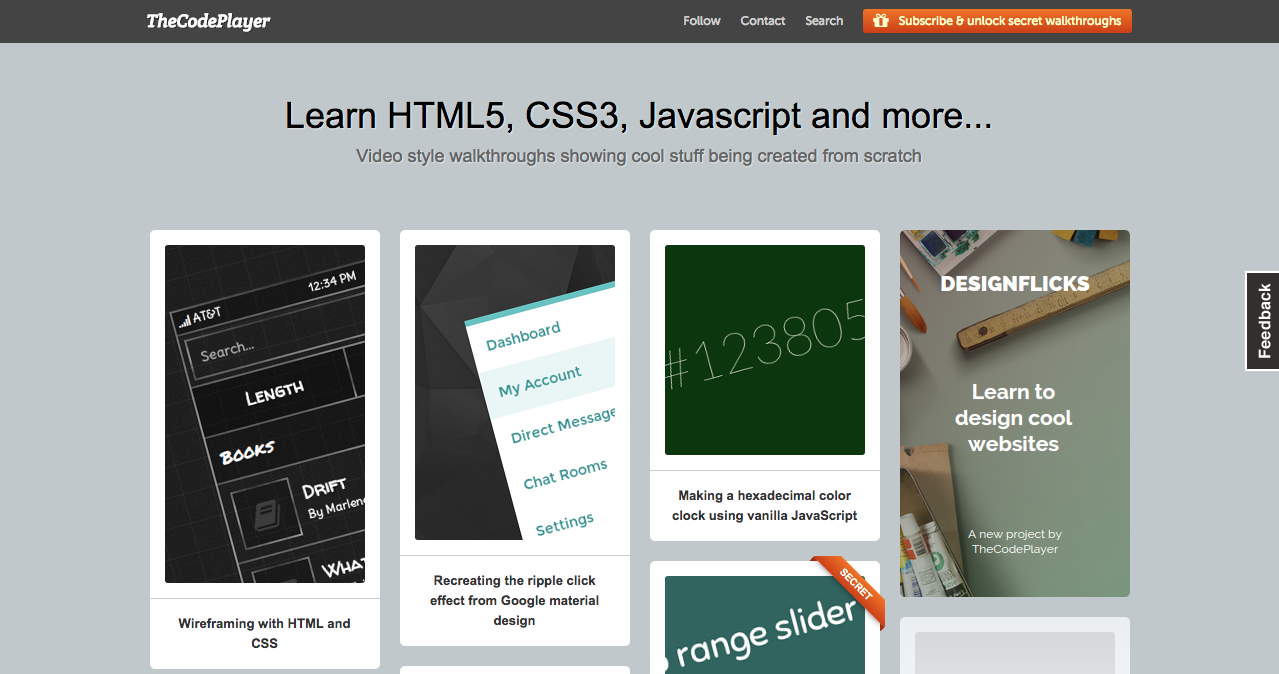Click the Learn HTML5, CSS3, Javascript headline
Viewport: 1279px width, 674px height.
tap(639, 116)
